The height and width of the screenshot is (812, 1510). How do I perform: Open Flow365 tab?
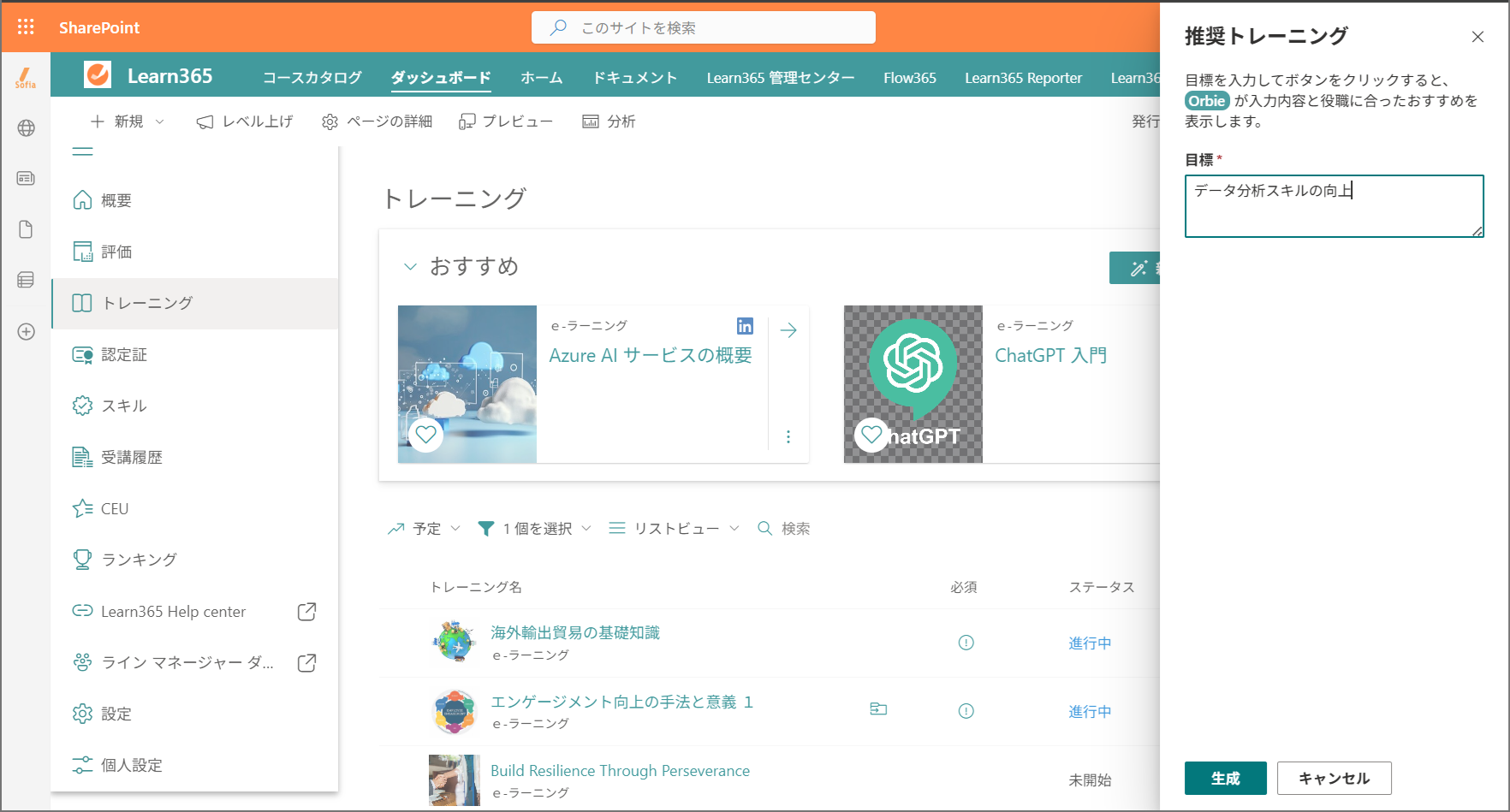(910, 78)
